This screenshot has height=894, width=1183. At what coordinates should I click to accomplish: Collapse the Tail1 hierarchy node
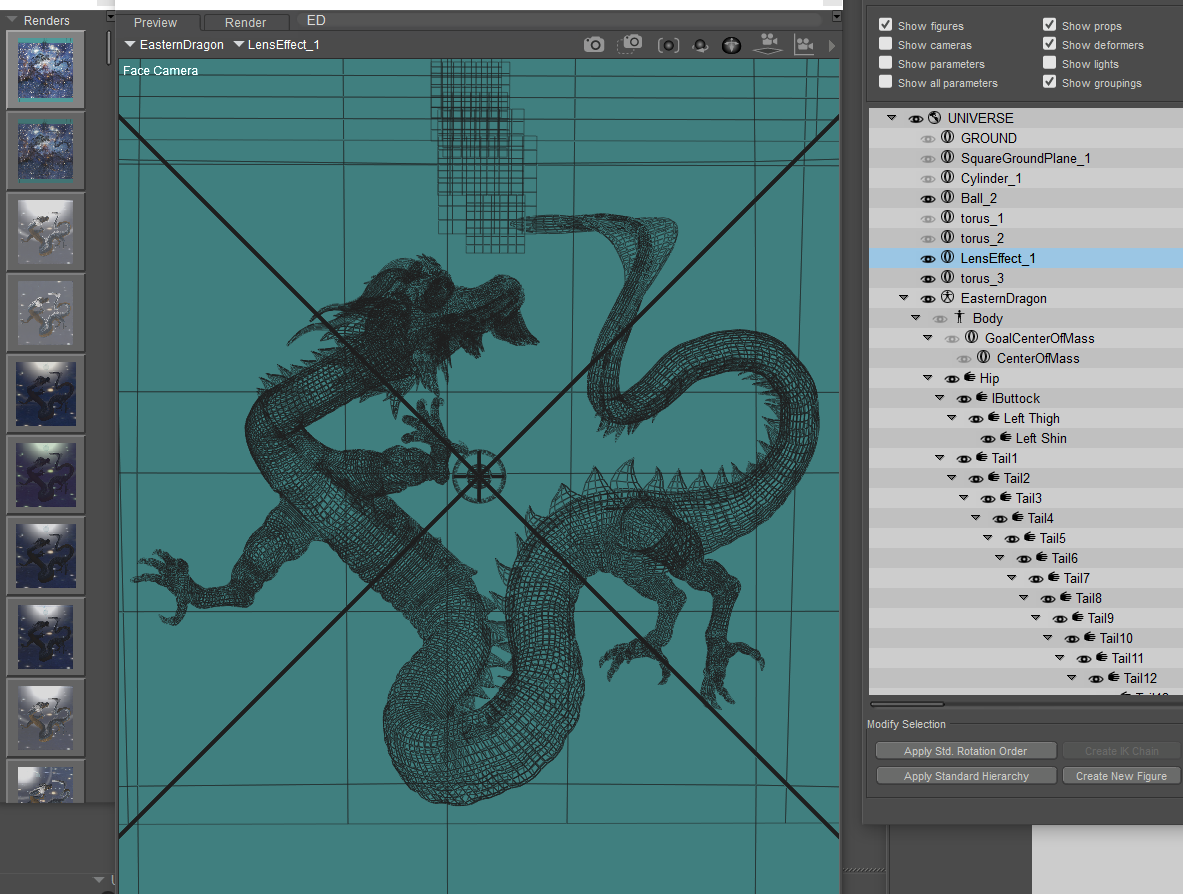coord(940,458)
